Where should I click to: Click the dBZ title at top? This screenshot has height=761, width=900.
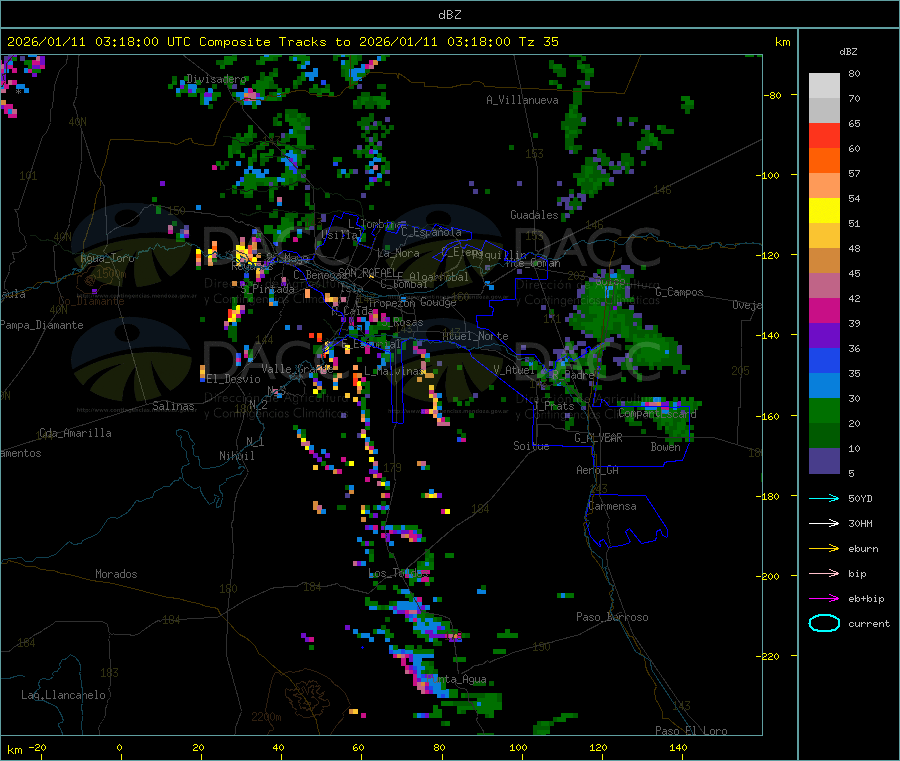click(x=449, y=15)
